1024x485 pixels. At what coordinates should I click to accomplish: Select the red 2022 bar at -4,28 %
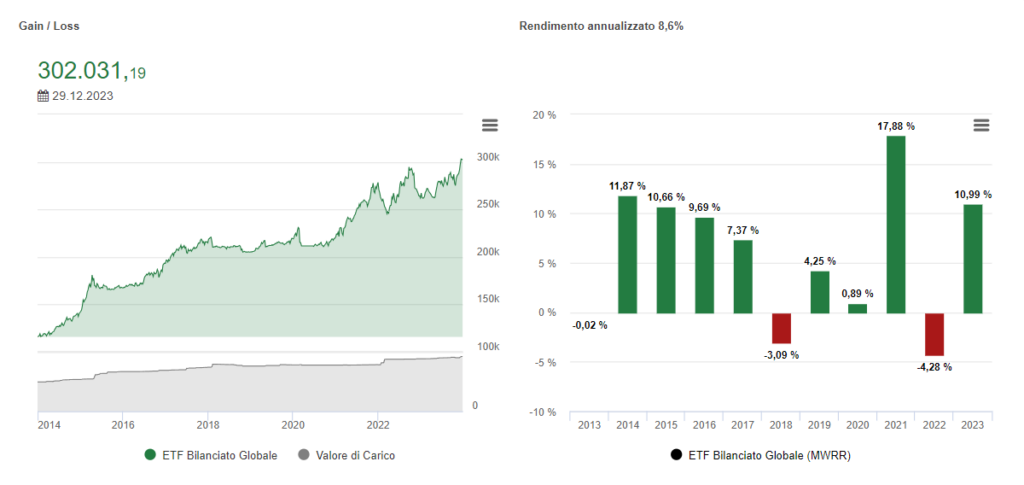934,334
